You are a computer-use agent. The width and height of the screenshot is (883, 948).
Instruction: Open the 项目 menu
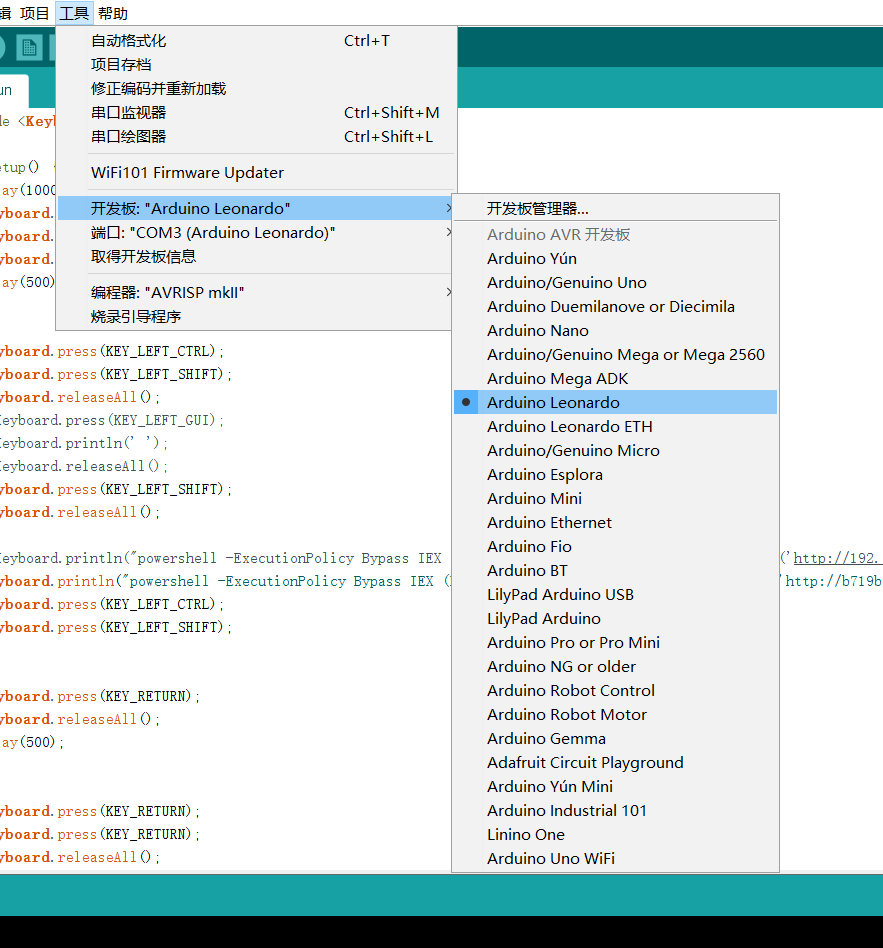[x=33, y=13]
